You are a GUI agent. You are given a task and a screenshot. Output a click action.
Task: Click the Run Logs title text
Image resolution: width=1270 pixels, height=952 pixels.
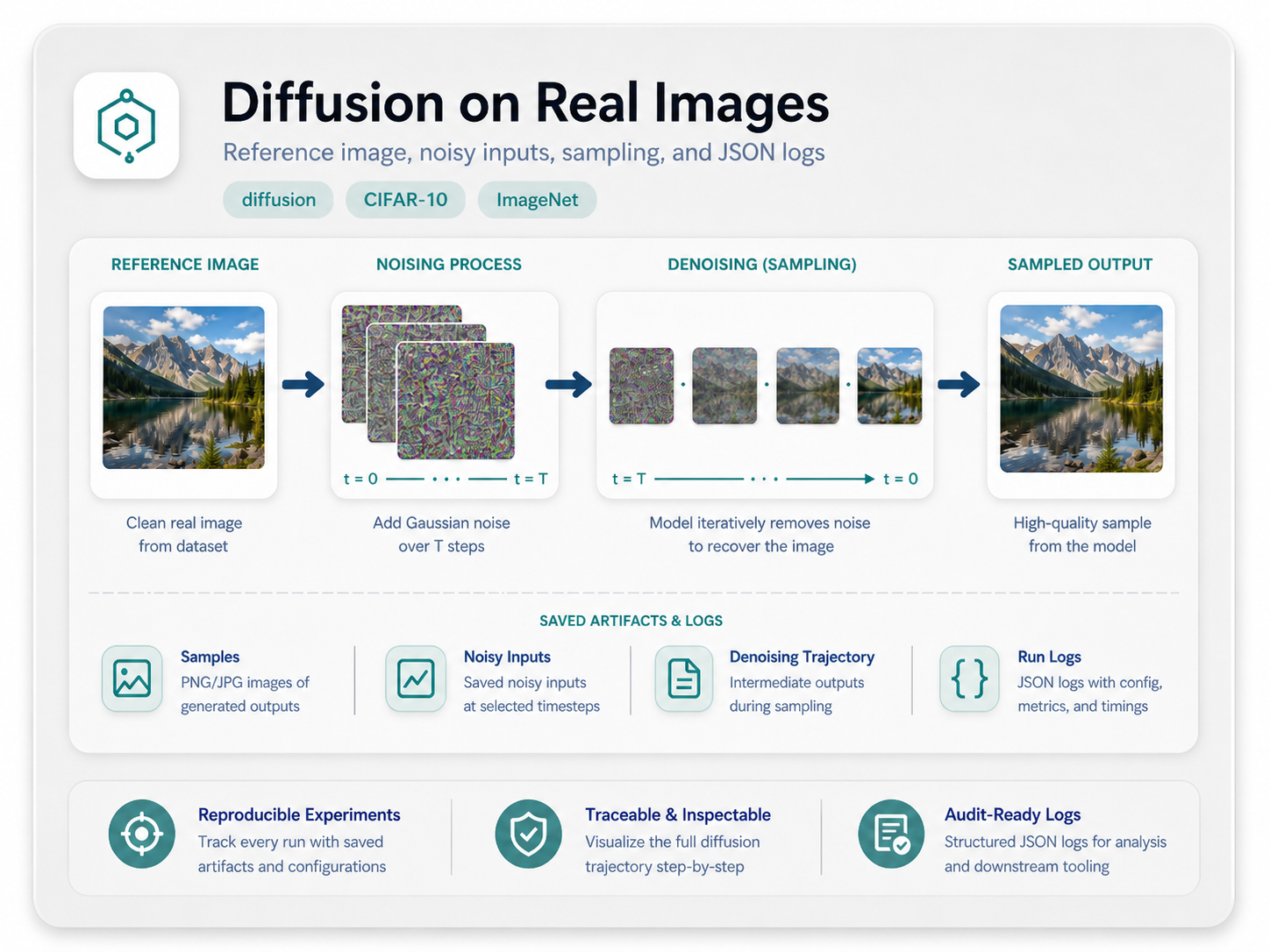pos(1049,657)
